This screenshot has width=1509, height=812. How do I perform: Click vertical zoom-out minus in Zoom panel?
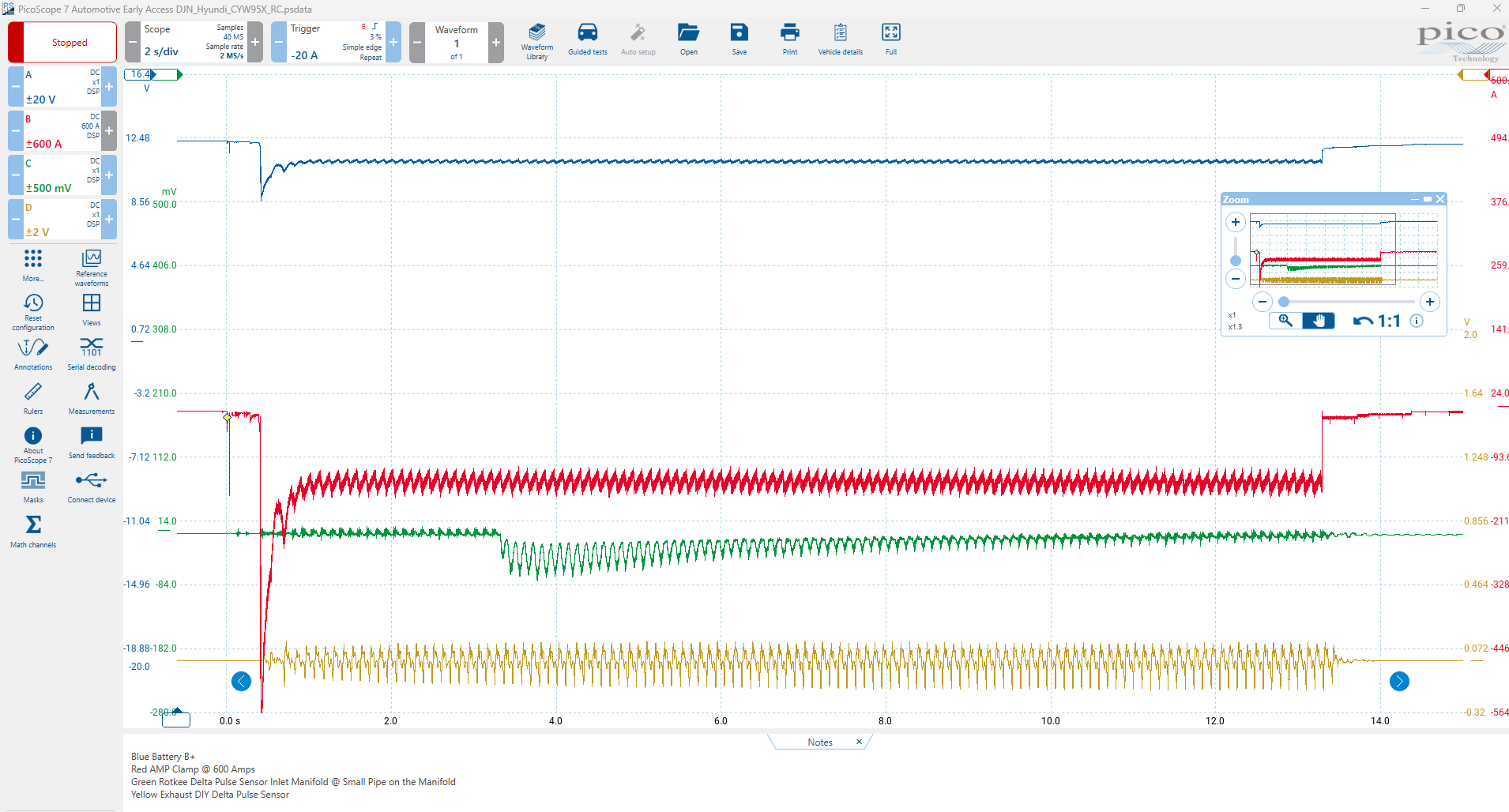tap(1236, 279)
